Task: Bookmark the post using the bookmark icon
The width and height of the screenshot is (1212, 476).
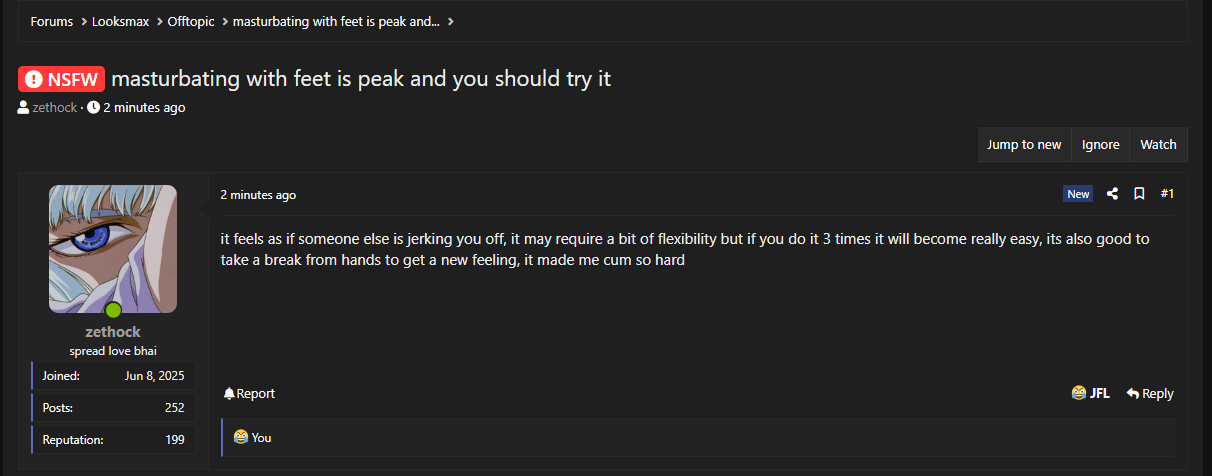Action: point(1139,194)
